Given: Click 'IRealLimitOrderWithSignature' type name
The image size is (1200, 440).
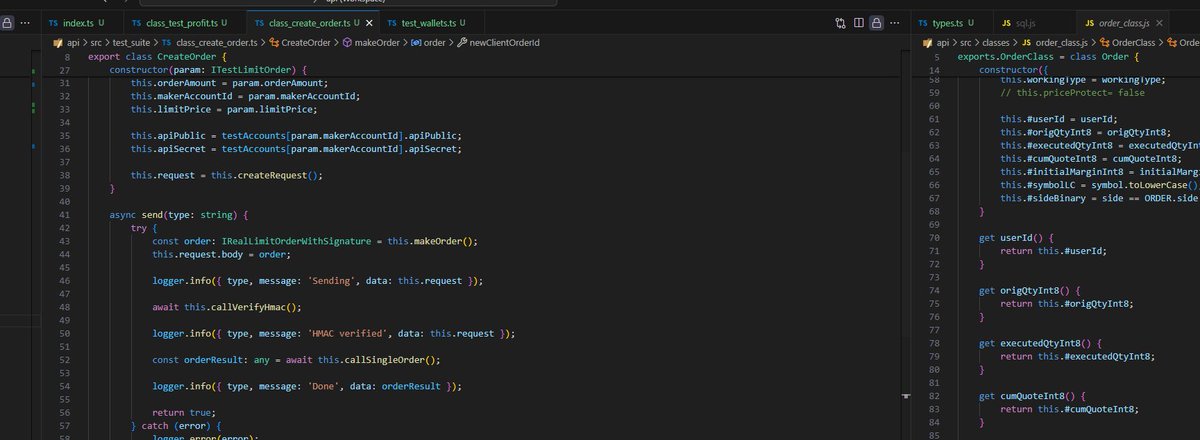Looking at the screenshot, I should (295, 241).
